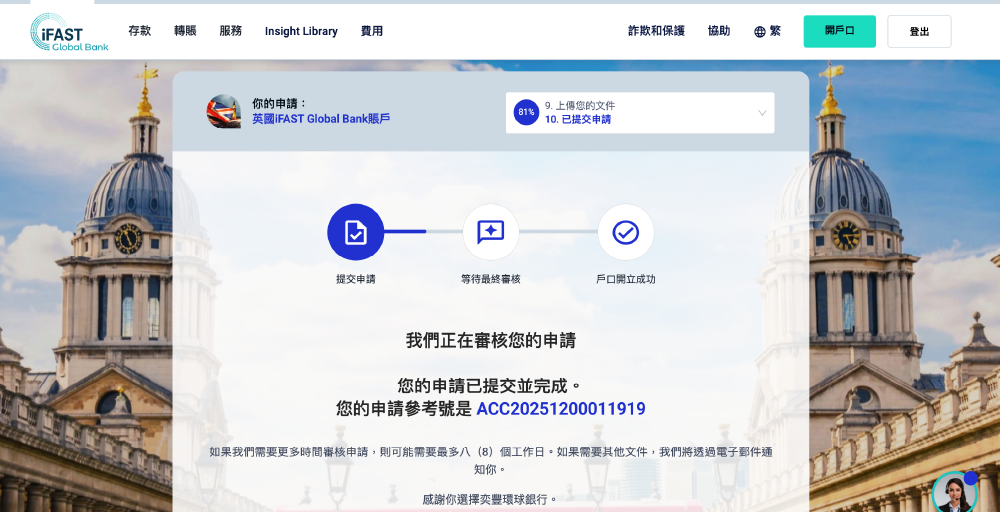
Task: Click the UK train application thumbnail
Action: [223, 112]
